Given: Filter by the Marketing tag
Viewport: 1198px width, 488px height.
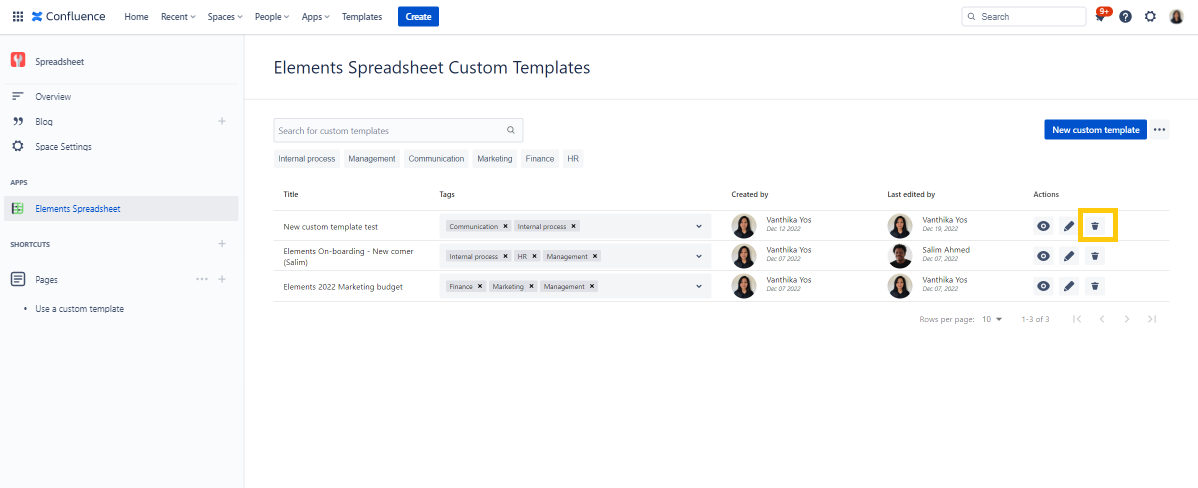Looking at the screenshot, I should [494, 159].
